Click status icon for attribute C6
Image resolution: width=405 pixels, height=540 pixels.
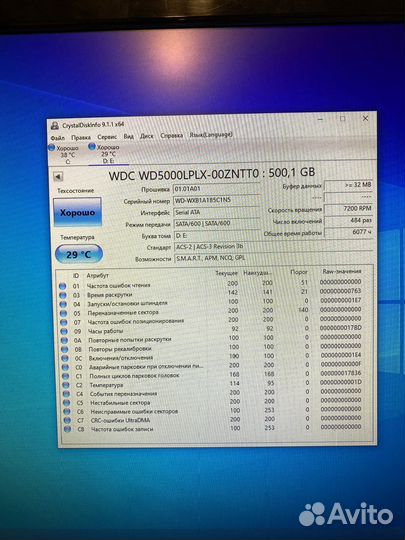tap(67, 412)
